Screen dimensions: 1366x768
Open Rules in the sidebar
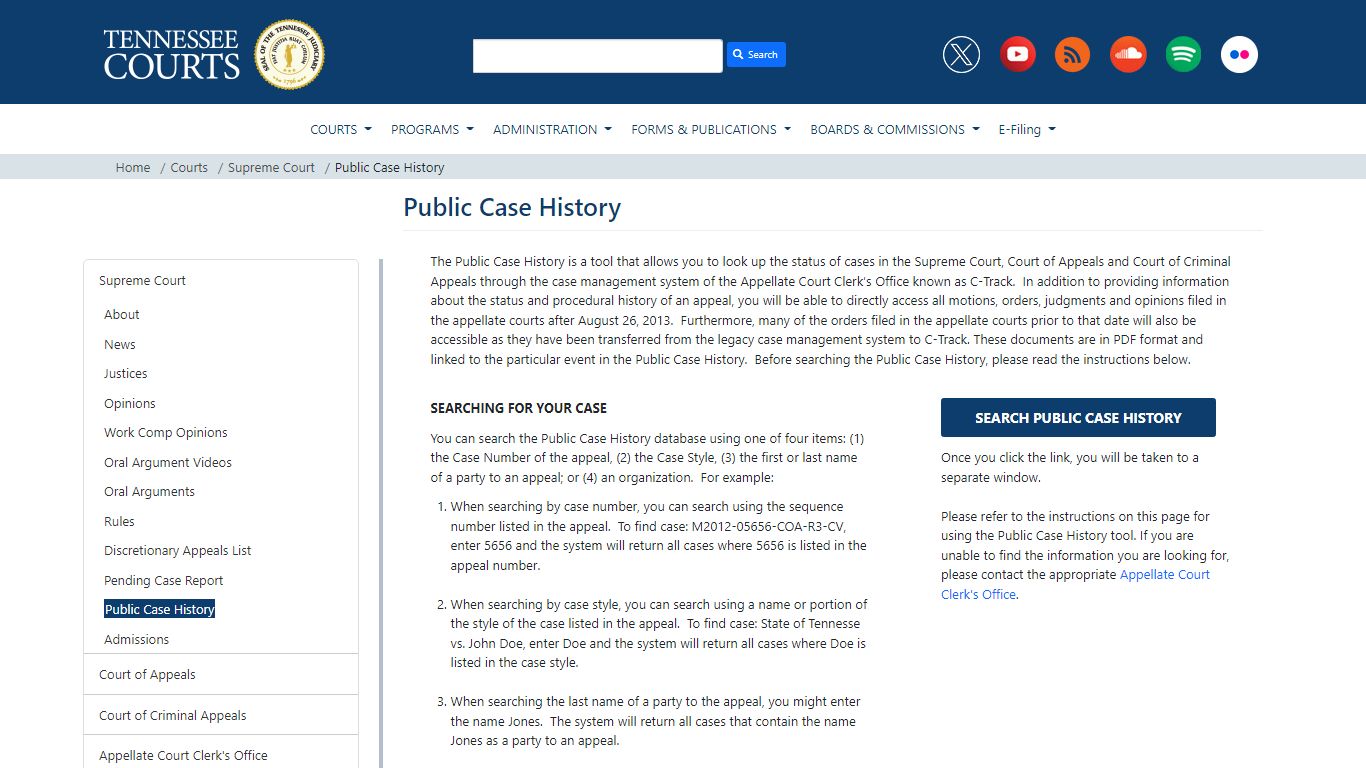point(119,521)
